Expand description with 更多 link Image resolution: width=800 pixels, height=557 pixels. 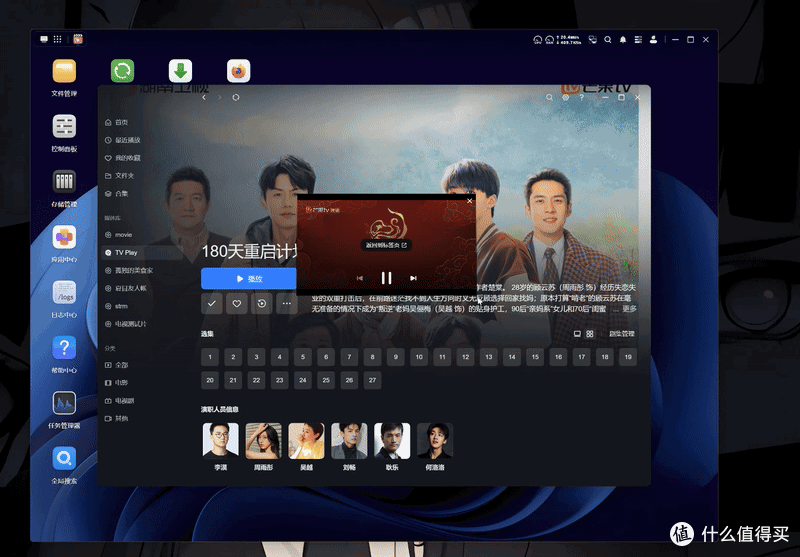[x=630, y=309]
